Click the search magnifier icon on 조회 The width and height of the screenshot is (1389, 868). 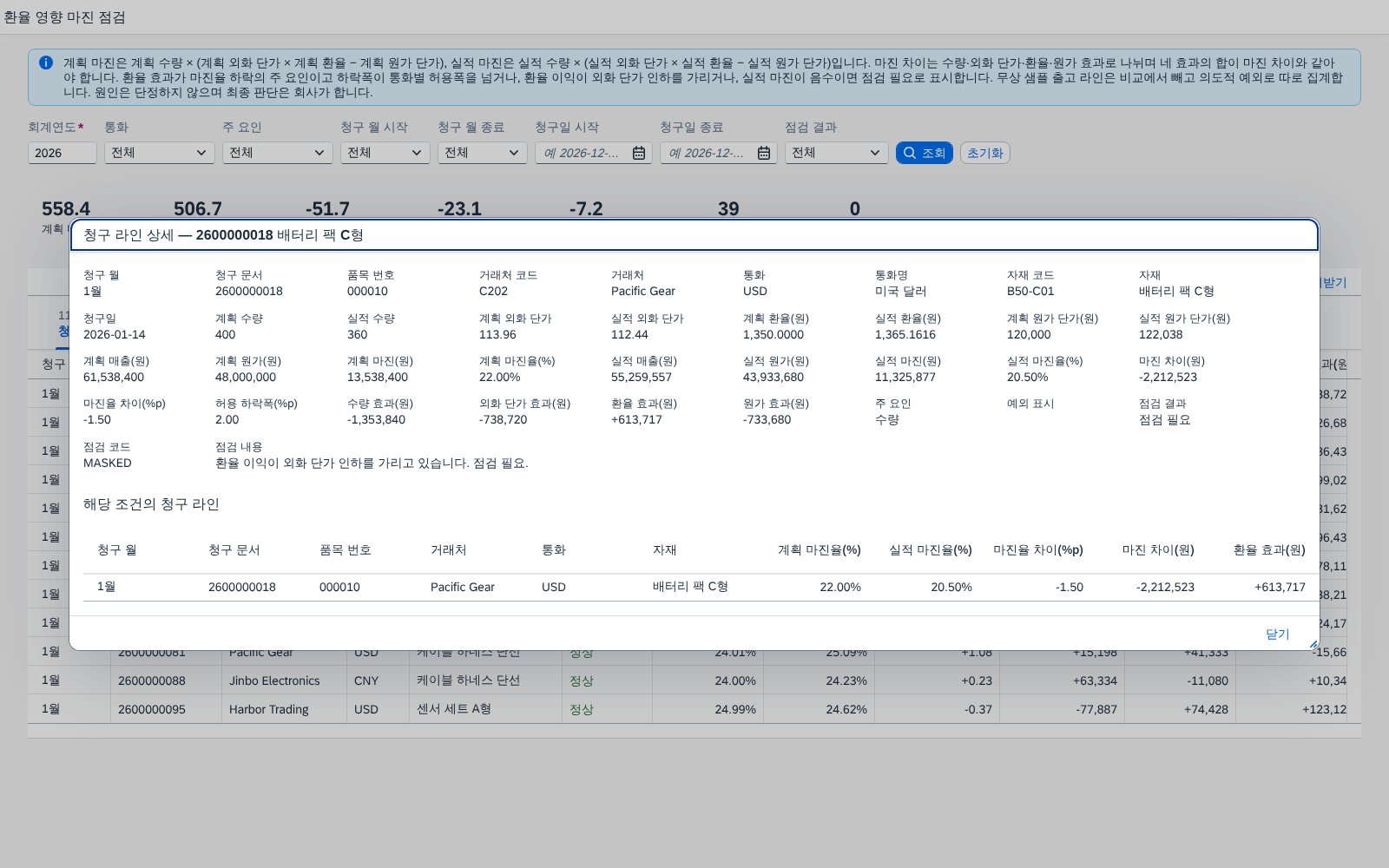coord(910,153)
